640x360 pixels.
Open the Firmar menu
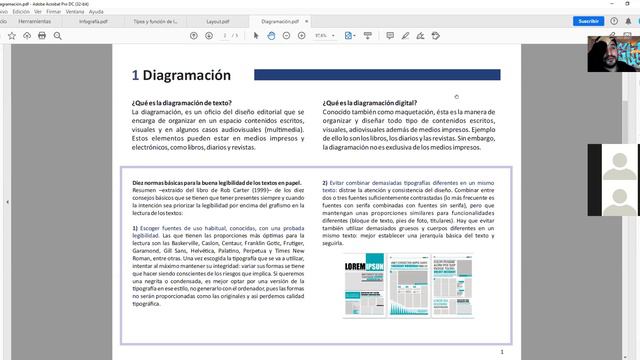coord(53,12)
